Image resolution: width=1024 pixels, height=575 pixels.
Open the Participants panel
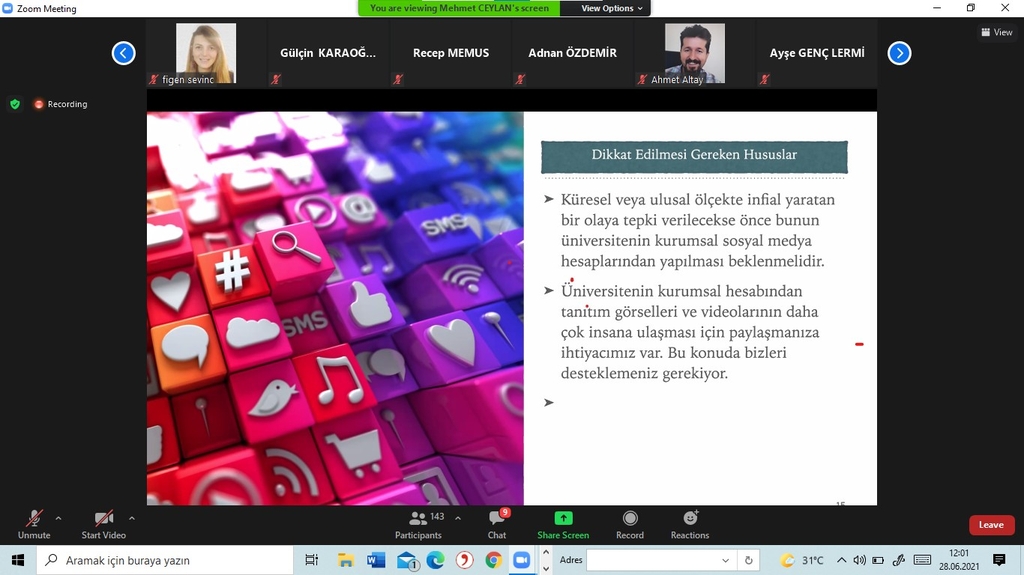tap(419, 525)
